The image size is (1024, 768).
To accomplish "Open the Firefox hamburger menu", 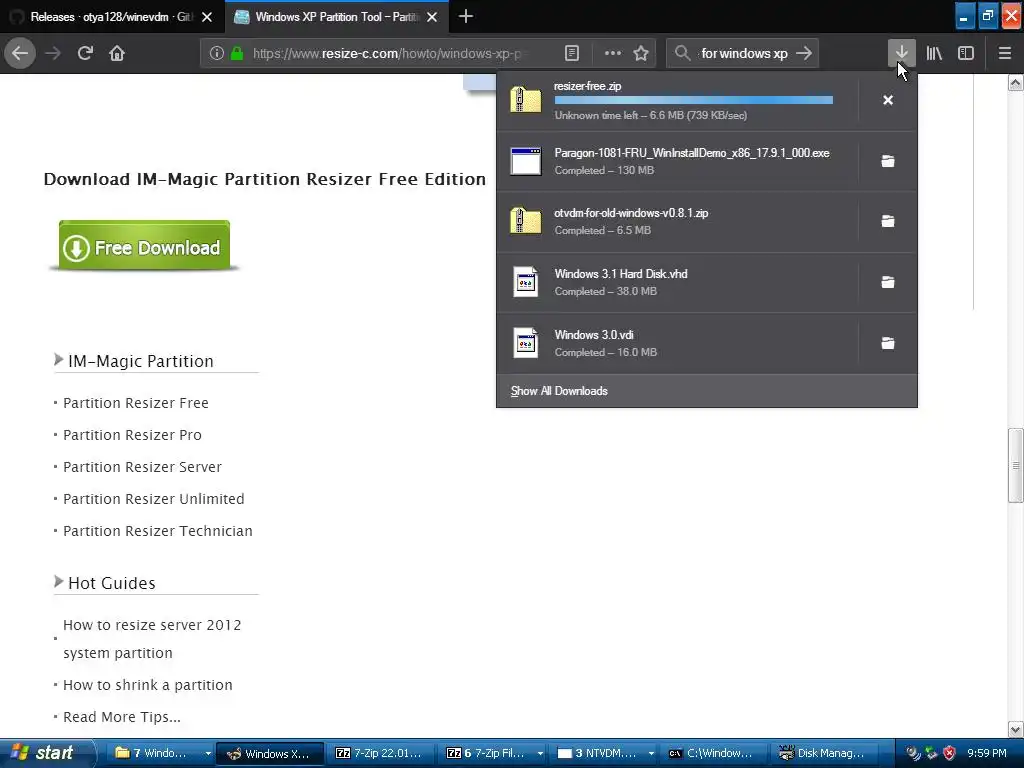I will click(x=1005, y=53).
